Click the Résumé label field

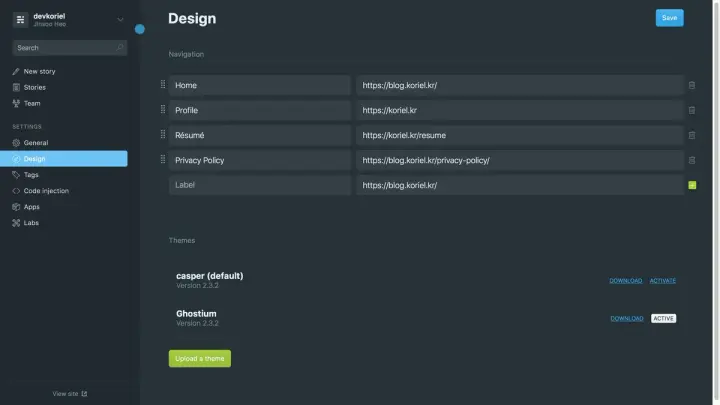coord(260,135)
